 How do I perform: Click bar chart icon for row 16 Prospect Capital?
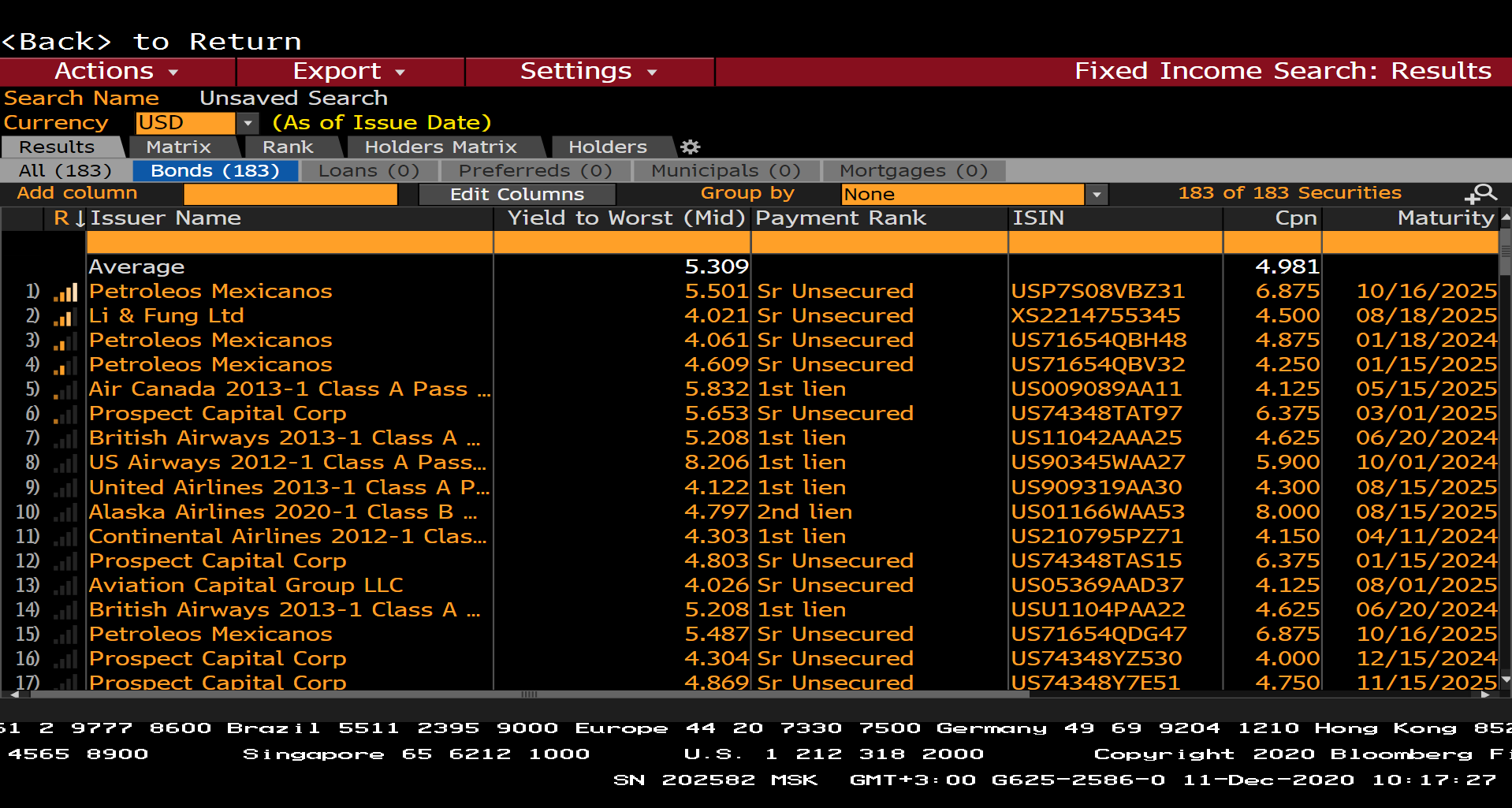65,660
